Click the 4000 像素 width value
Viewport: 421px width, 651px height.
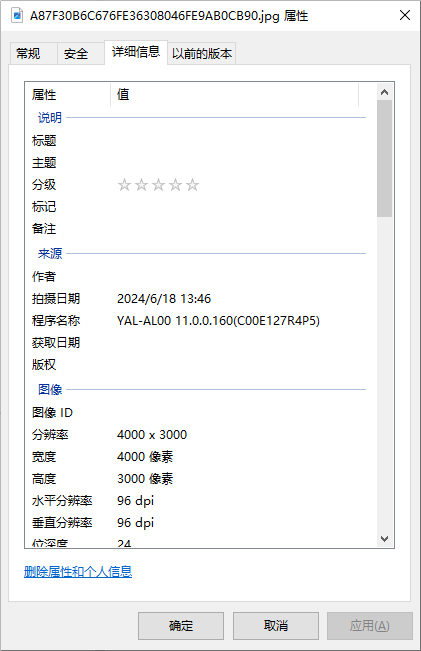pos(145,457)
